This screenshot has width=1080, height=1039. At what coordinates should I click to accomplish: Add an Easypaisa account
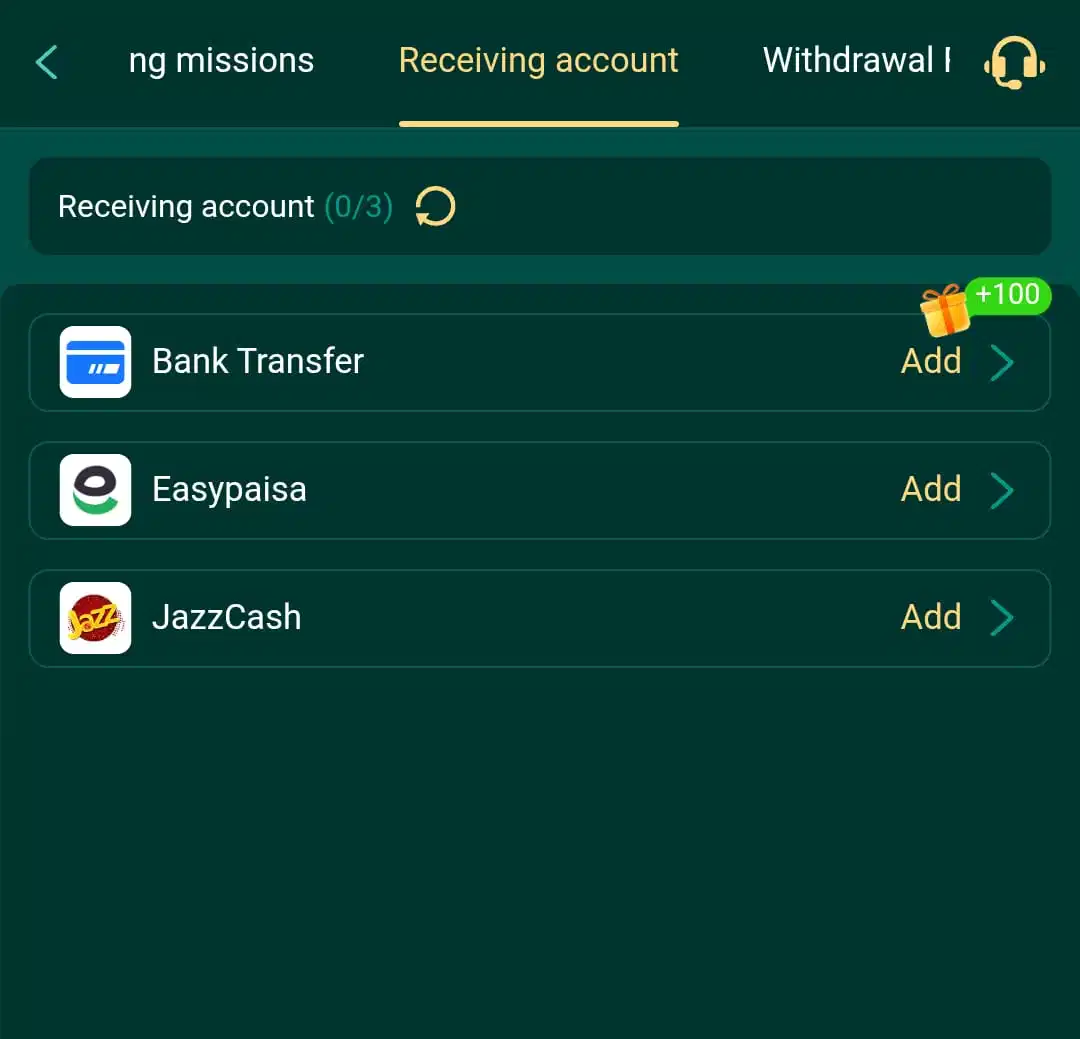[x=931, y=489]
